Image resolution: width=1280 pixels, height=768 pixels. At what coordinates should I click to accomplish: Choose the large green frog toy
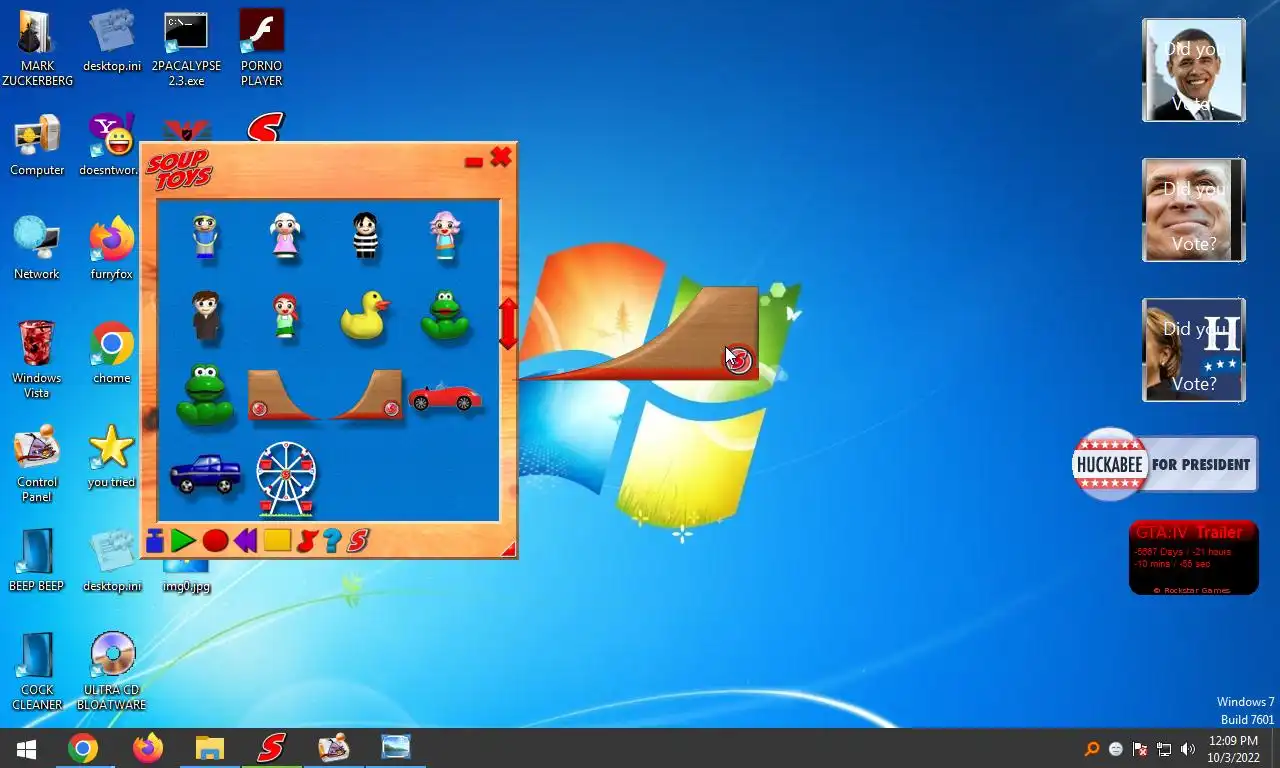(204, 395)
